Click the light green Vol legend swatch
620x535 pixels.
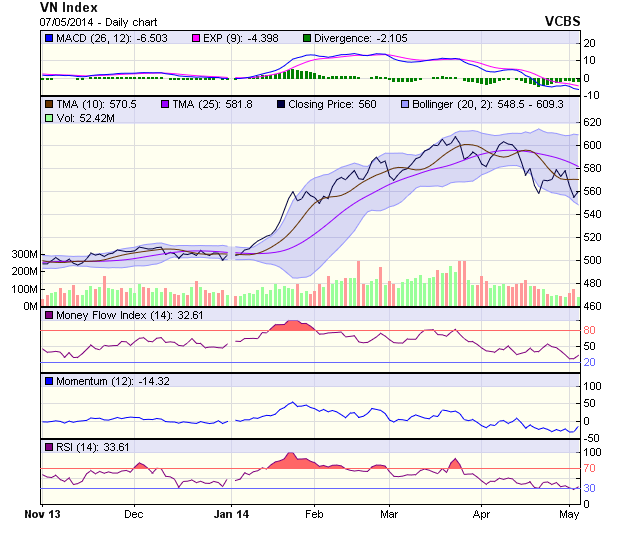48,118
